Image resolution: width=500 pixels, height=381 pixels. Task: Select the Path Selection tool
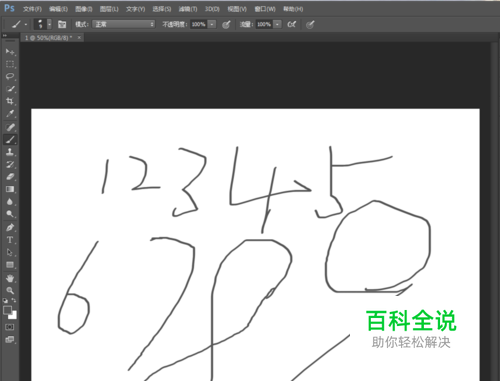(x=10, y=252)
